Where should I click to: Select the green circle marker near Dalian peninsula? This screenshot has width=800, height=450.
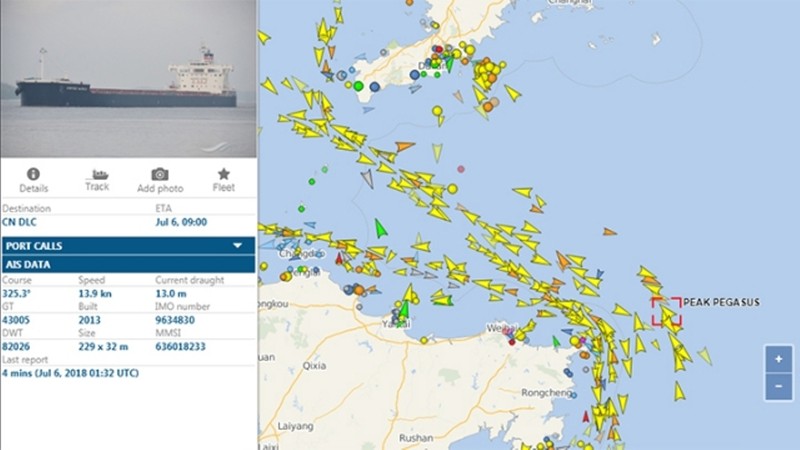[359, 86]
